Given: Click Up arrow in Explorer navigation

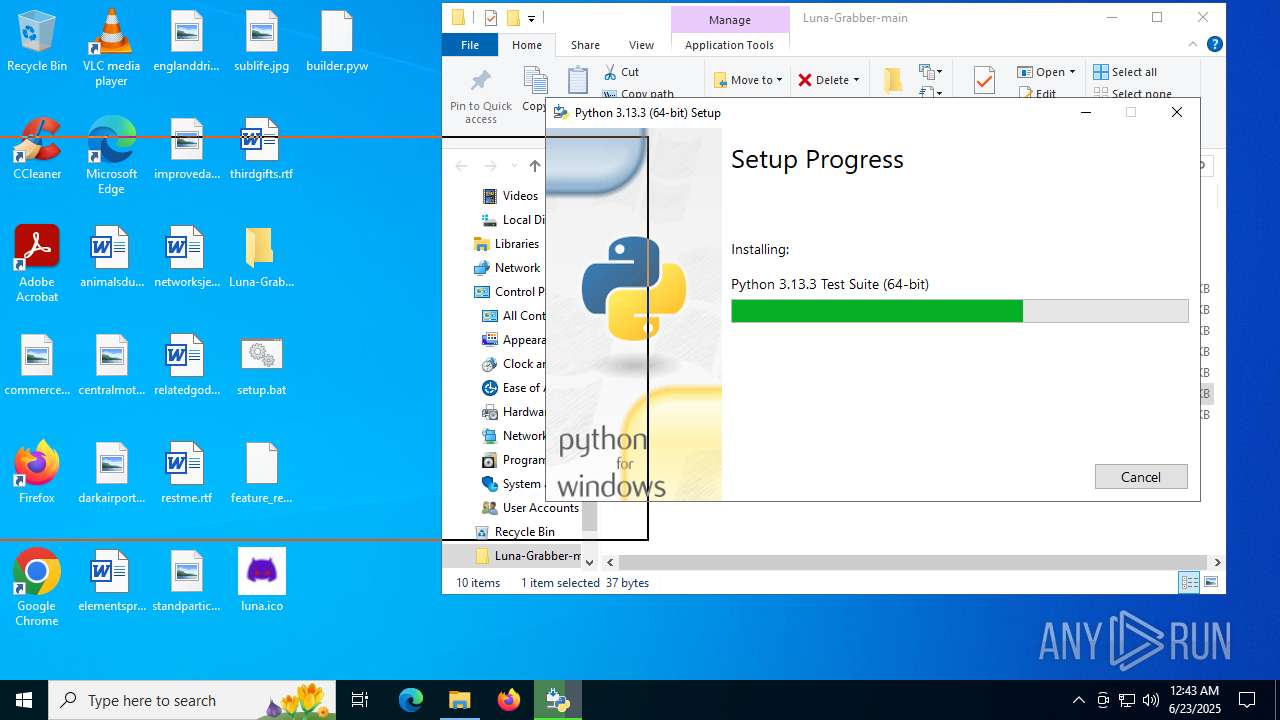Looking at the screenshot, I should (x=535, y=166).
